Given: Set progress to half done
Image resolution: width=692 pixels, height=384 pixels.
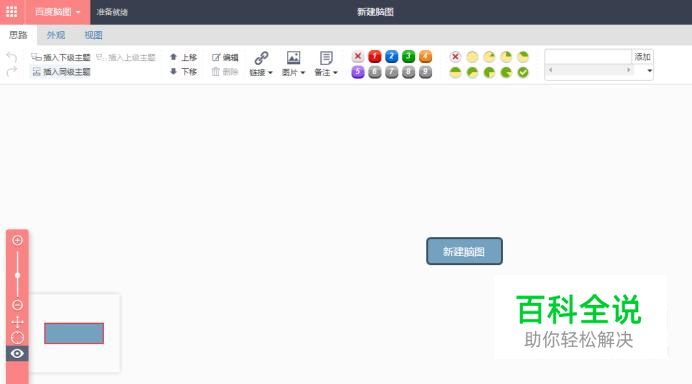Looking at the screenshot, I should coord(455,72).
